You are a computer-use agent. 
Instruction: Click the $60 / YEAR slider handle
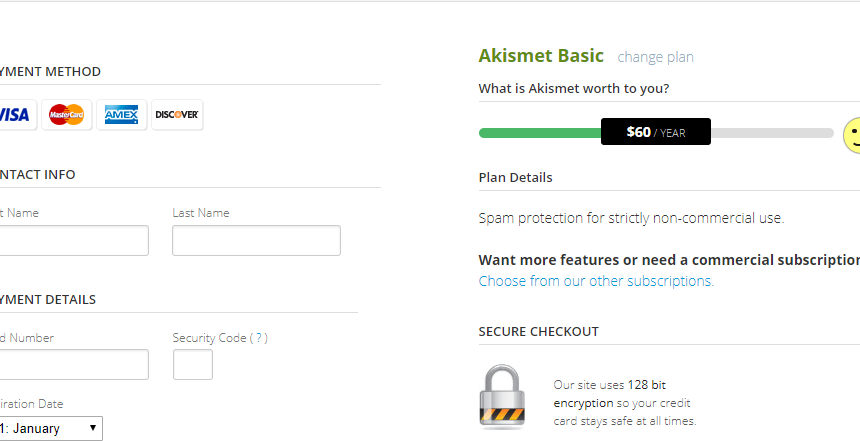point(656,132)
